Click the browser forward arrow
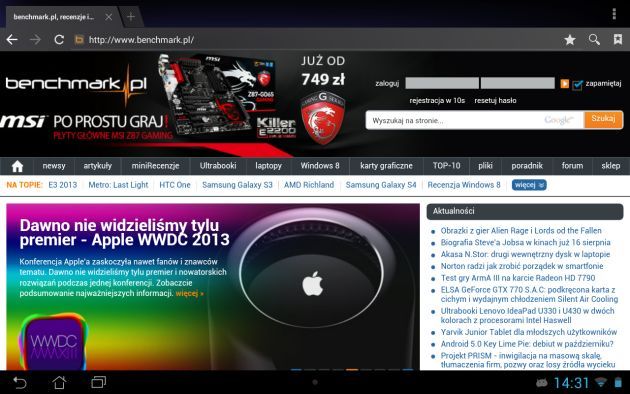The image size is (630, 394). (35, 39)
